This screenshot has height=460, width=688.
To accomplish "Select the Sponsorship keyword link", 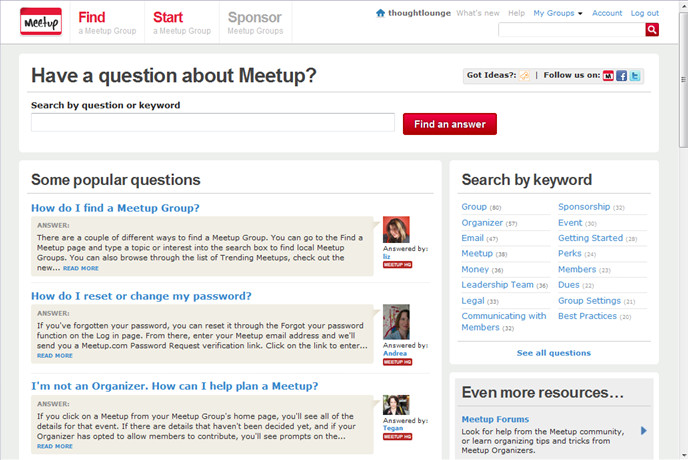I will [583, 207].
